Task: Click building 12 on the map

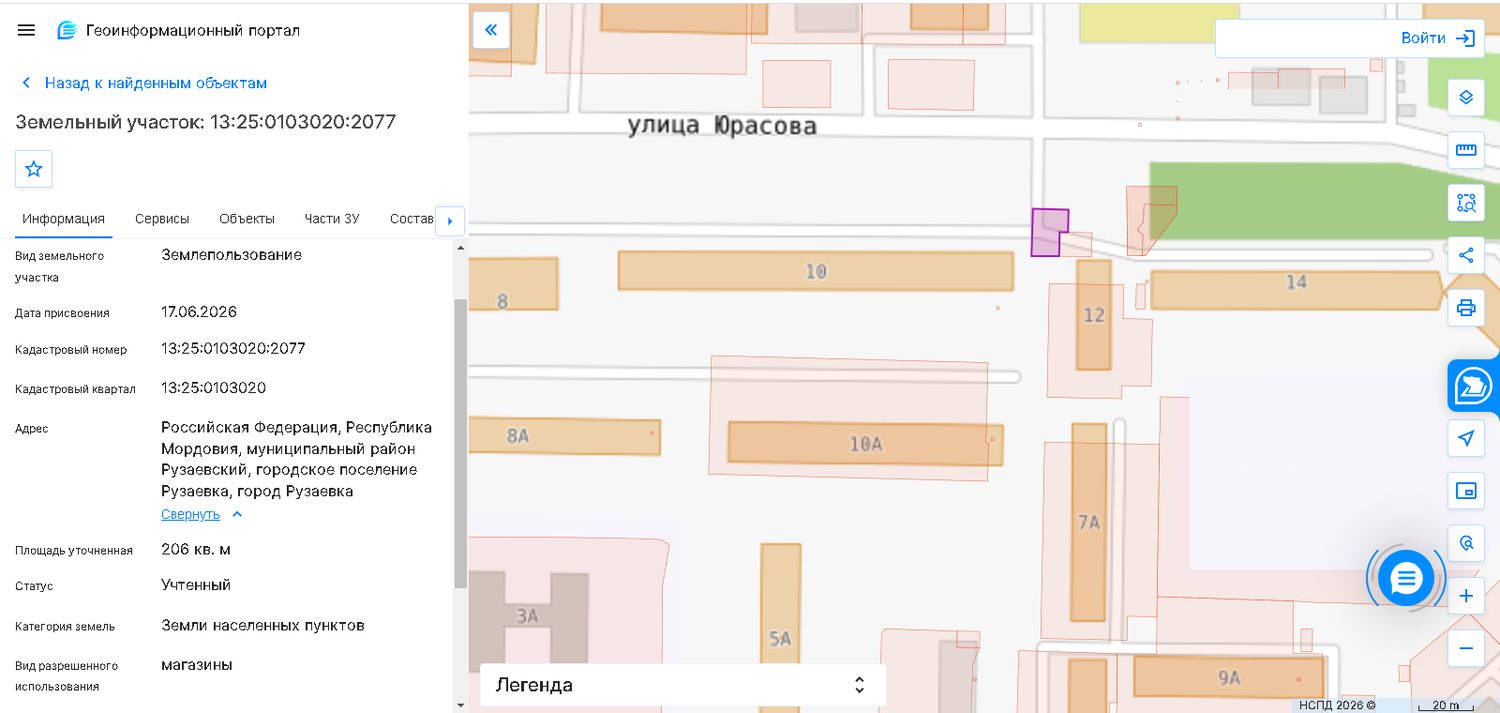Action: point(1094,315)
